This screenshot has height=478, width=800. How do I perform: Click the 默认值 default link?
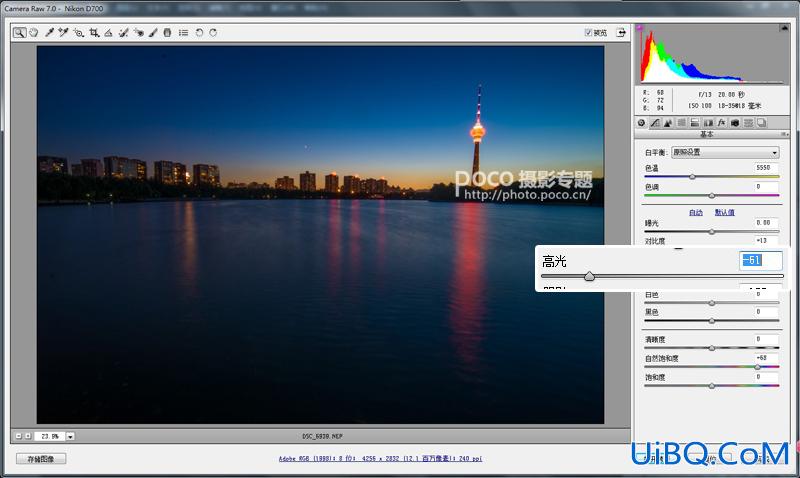pyautogui.click(x=724, y=212)
